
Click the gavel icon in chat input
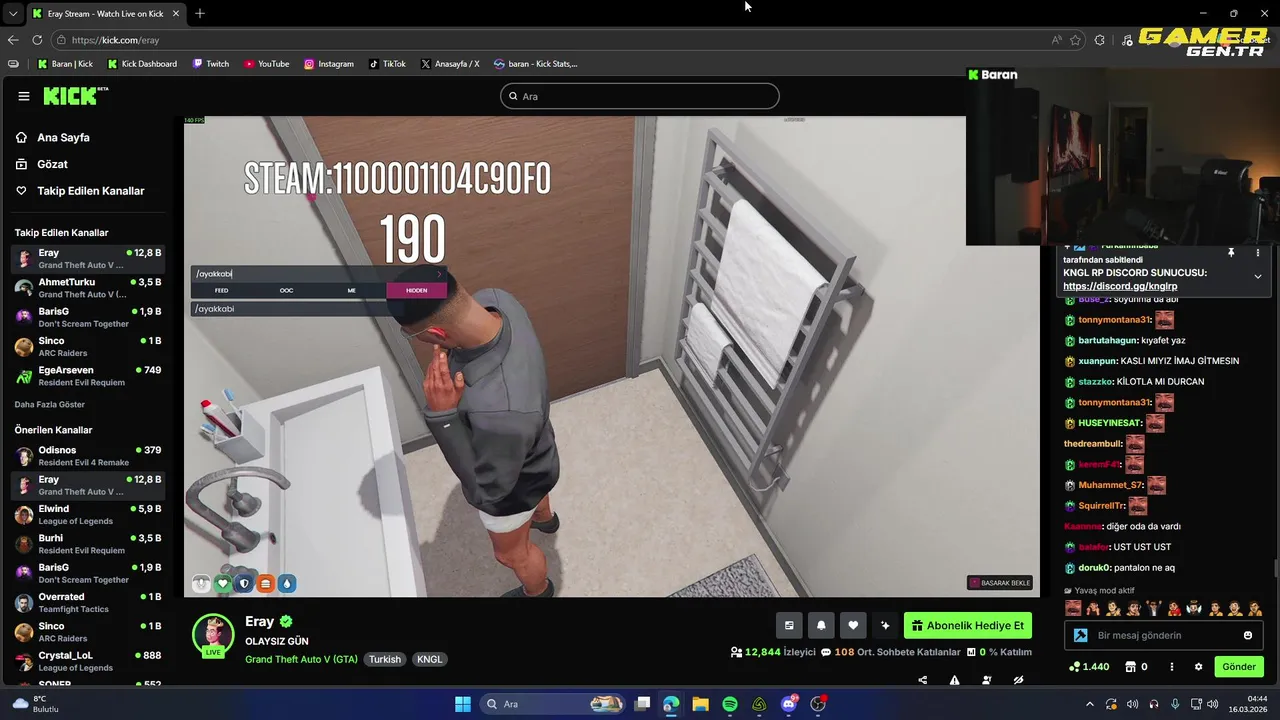pos(1081,635)
